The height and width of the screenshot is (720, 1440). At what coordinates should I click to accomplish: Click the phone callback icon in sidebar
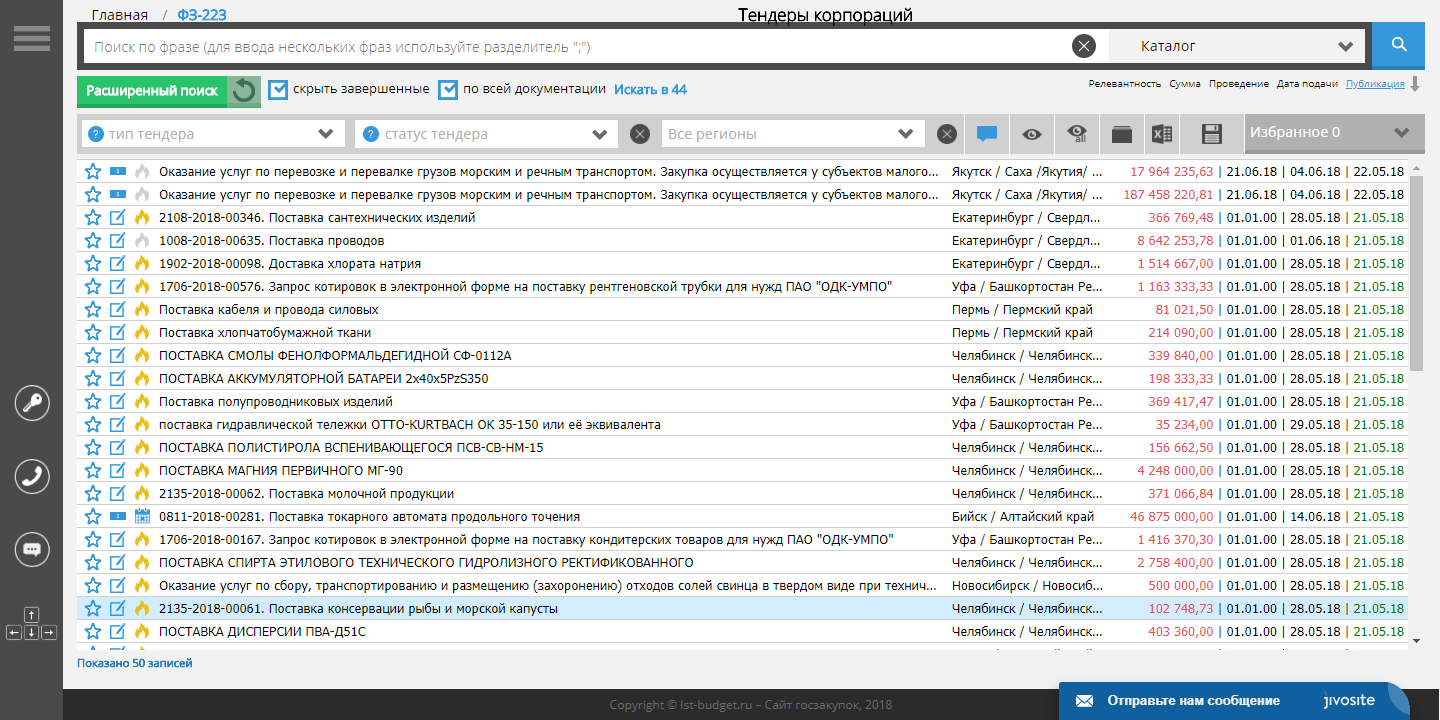click(32, 476)
